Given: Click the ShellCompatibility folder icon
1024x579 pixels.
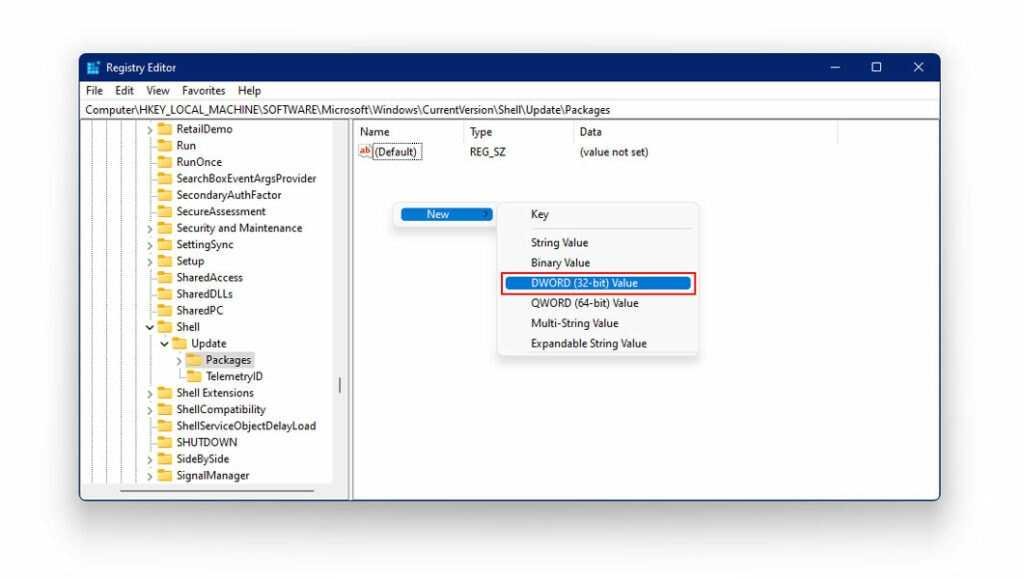Looking at the screenshot, I should coord(165,409).
